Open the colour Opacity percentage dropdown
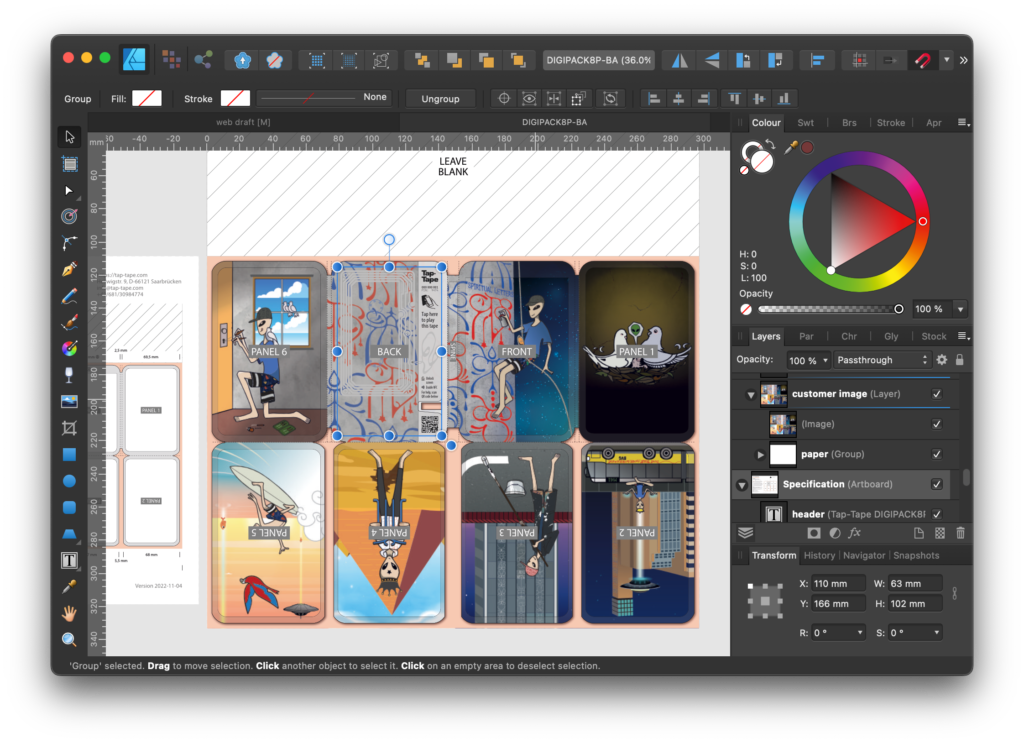 960,309
